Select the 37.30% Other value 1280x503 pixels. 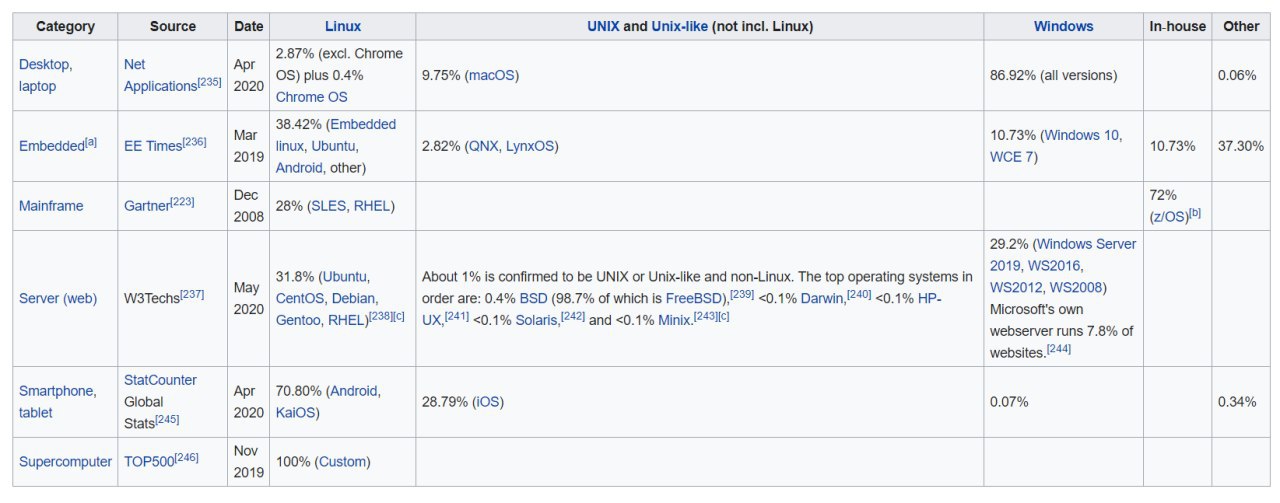pos(1241,146)
